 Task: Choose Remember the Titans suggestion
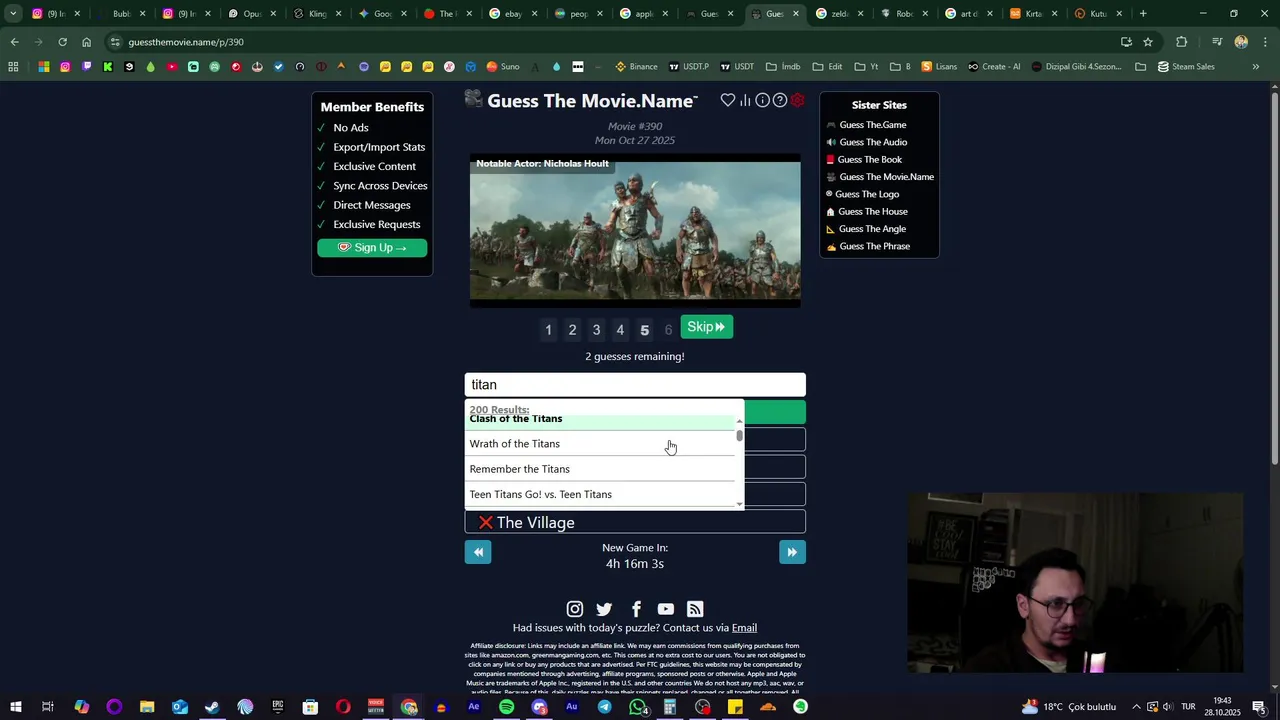(x=602, y=469)
